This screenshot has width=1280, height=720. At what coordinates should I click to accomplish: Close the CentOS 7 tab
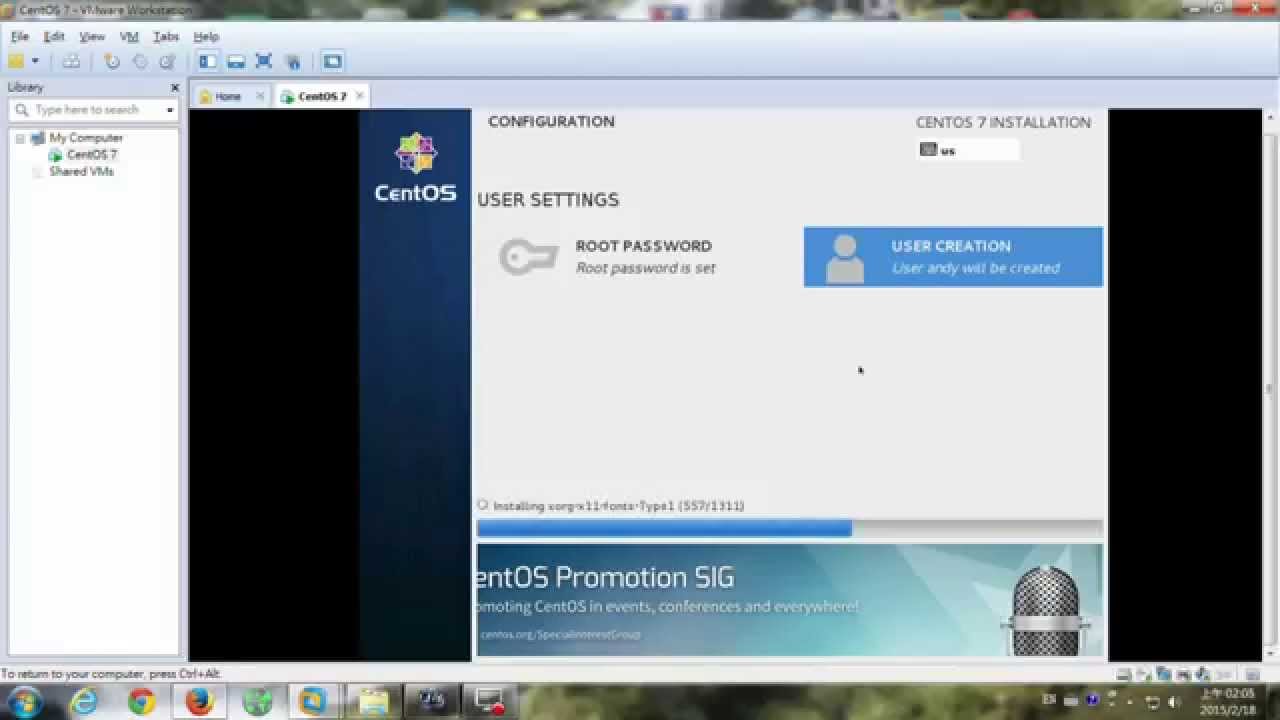pyautogui.click(x=359, y=96)
